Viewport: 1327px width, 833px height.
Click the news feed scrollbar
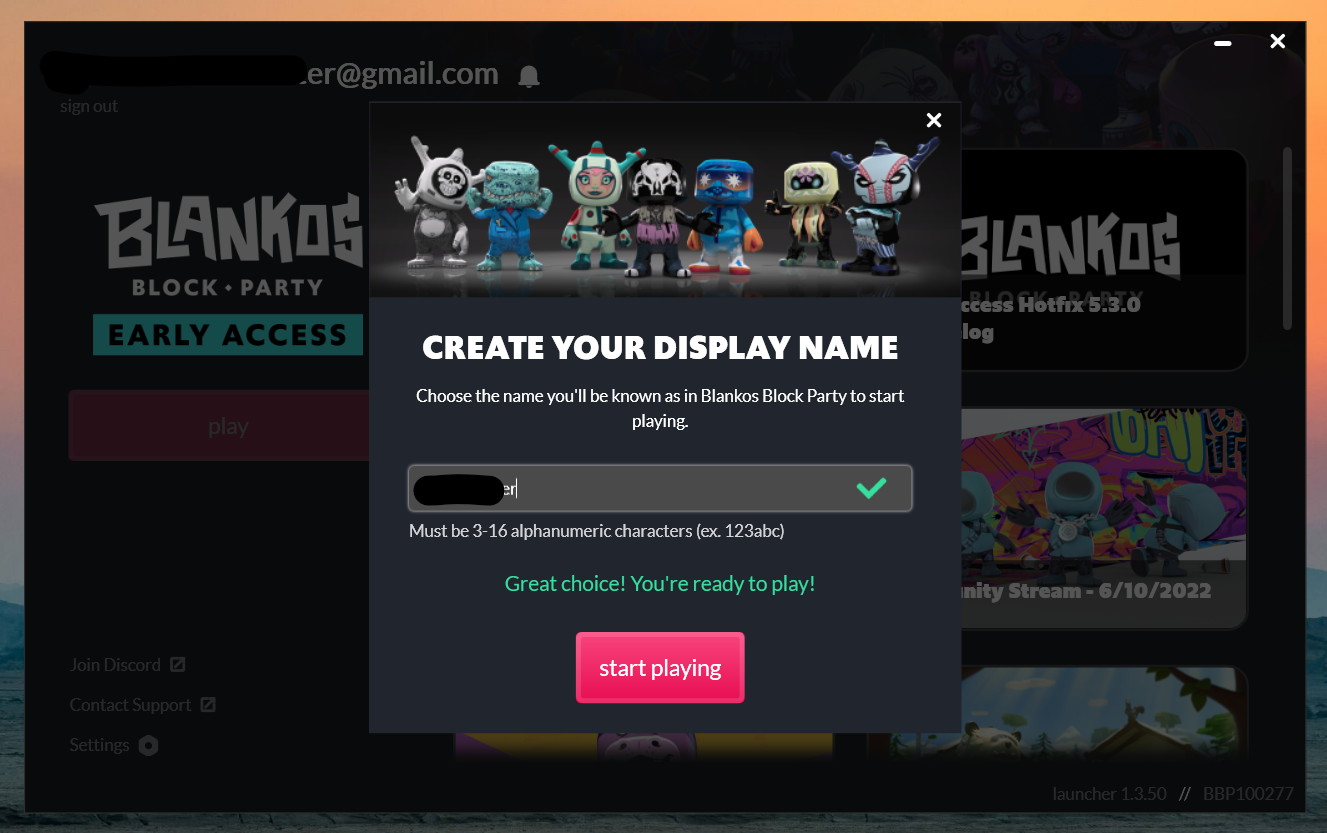click(x=1288, y=238)
